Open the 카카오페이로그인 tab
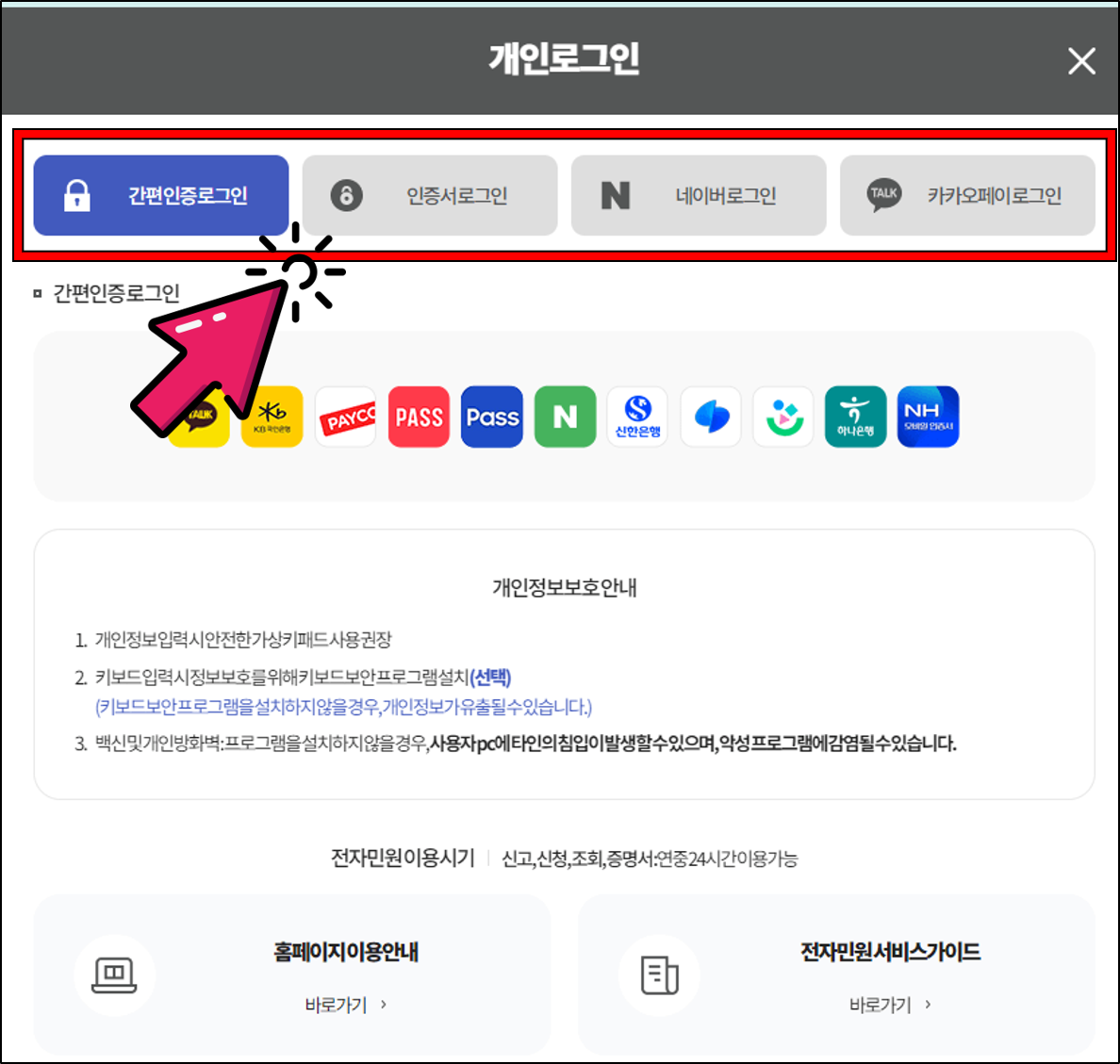 click(x=968, y=195)
